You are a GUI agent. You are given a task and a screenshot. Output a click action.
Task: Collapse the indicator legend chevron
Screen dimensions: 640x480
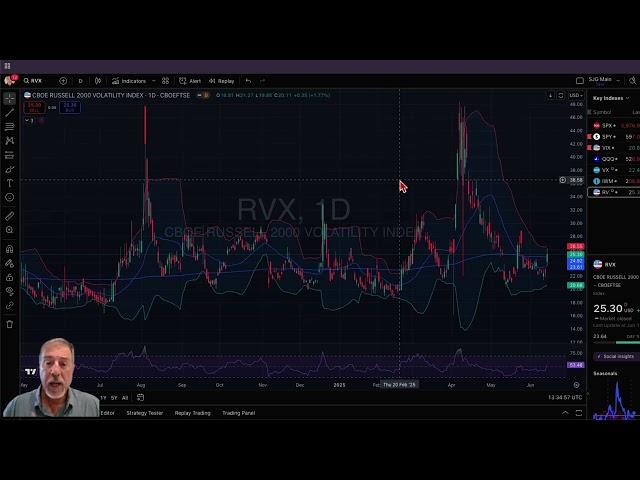tap(29, 120)
